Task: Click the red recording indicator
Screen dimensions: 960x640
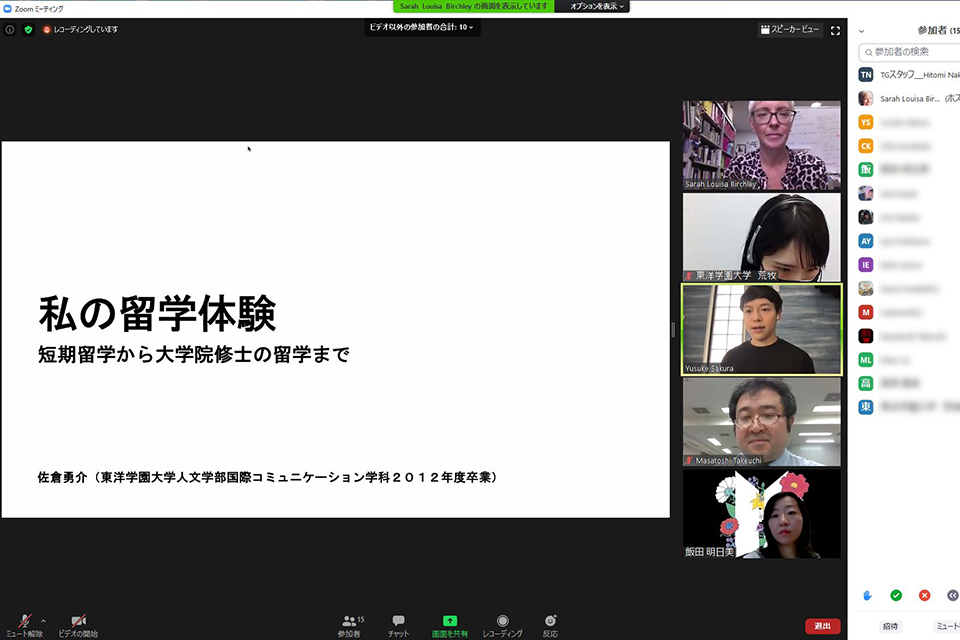Action: pos(47,29)
